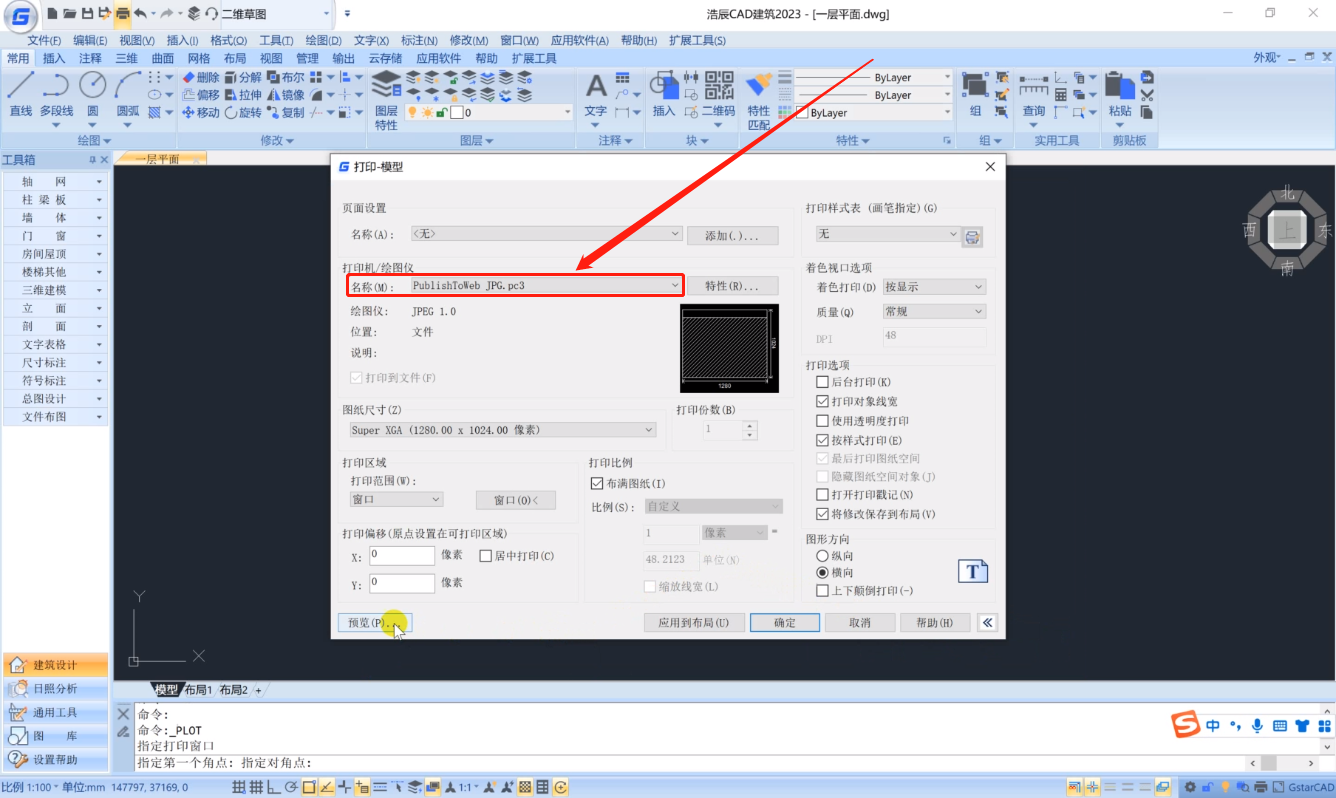Image resolution: width=1336 pixels, height=798 pixels.
Task: Select the 纵向 portrait radio button
Action: pyautogui.click(x=823, y=555)
